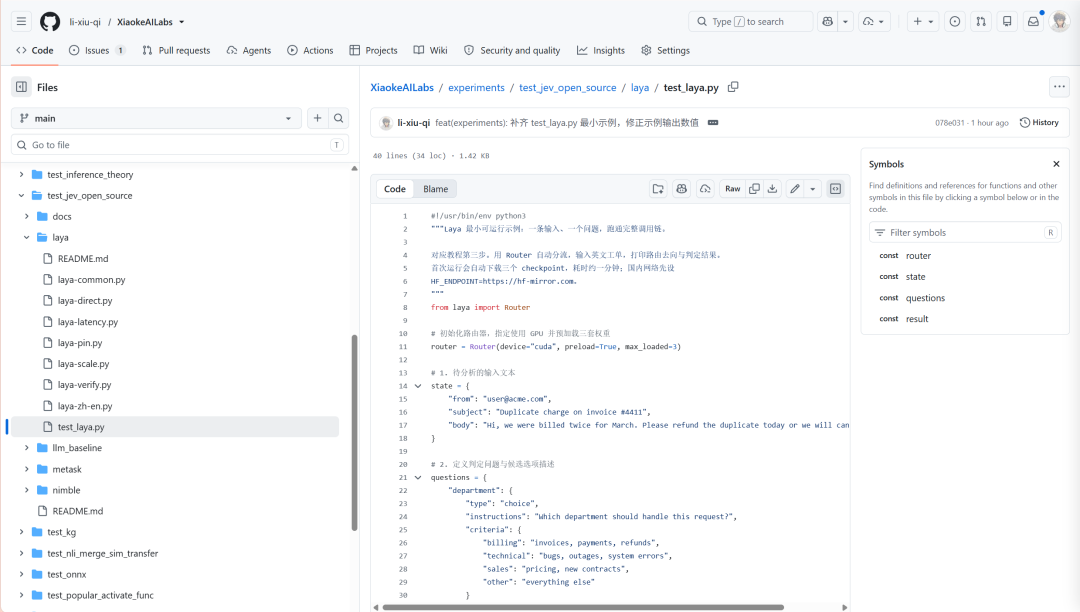The width and height of the screenshot is (1080, 612).
Task: Open file in github.dev icon
Action: [658, 189]
